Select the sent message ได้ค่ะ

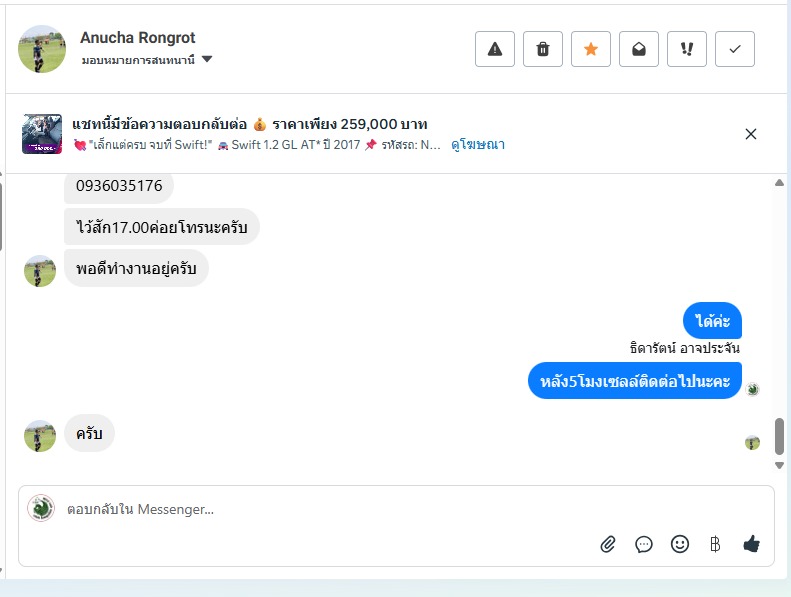pyautogui.click(x=712, y=320)
